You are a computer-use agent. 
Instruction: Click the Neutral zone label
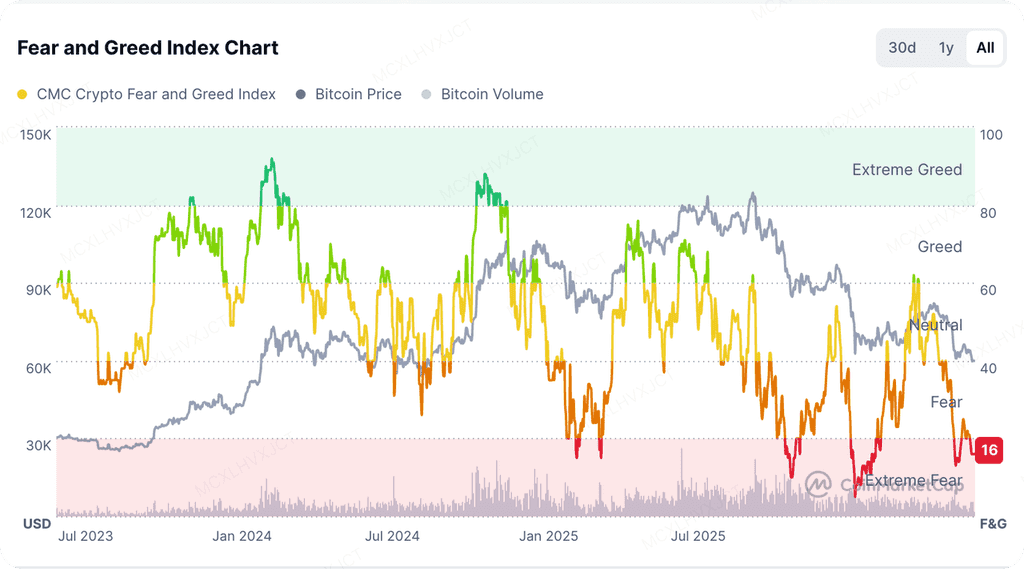tap(935, 325)
